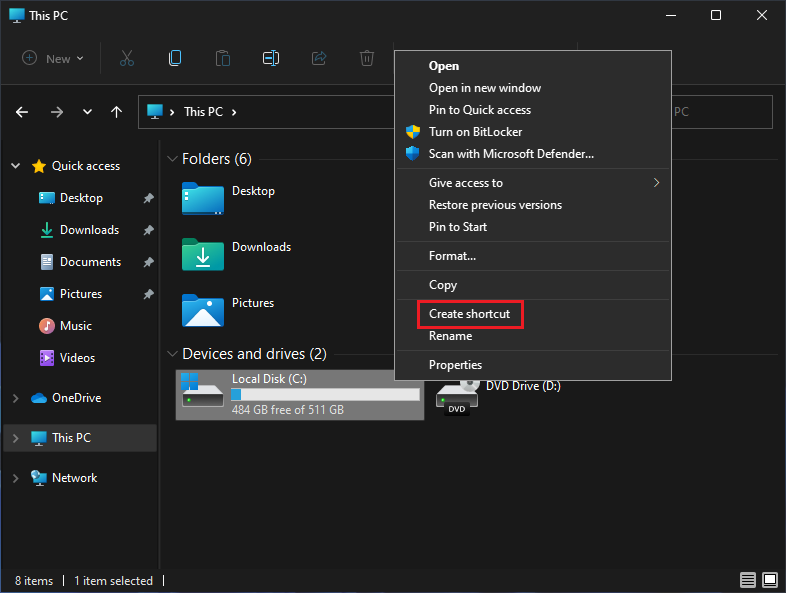Unpin Desktop using its pin icon
Screen dimensions: 786x593
[148, 199]
